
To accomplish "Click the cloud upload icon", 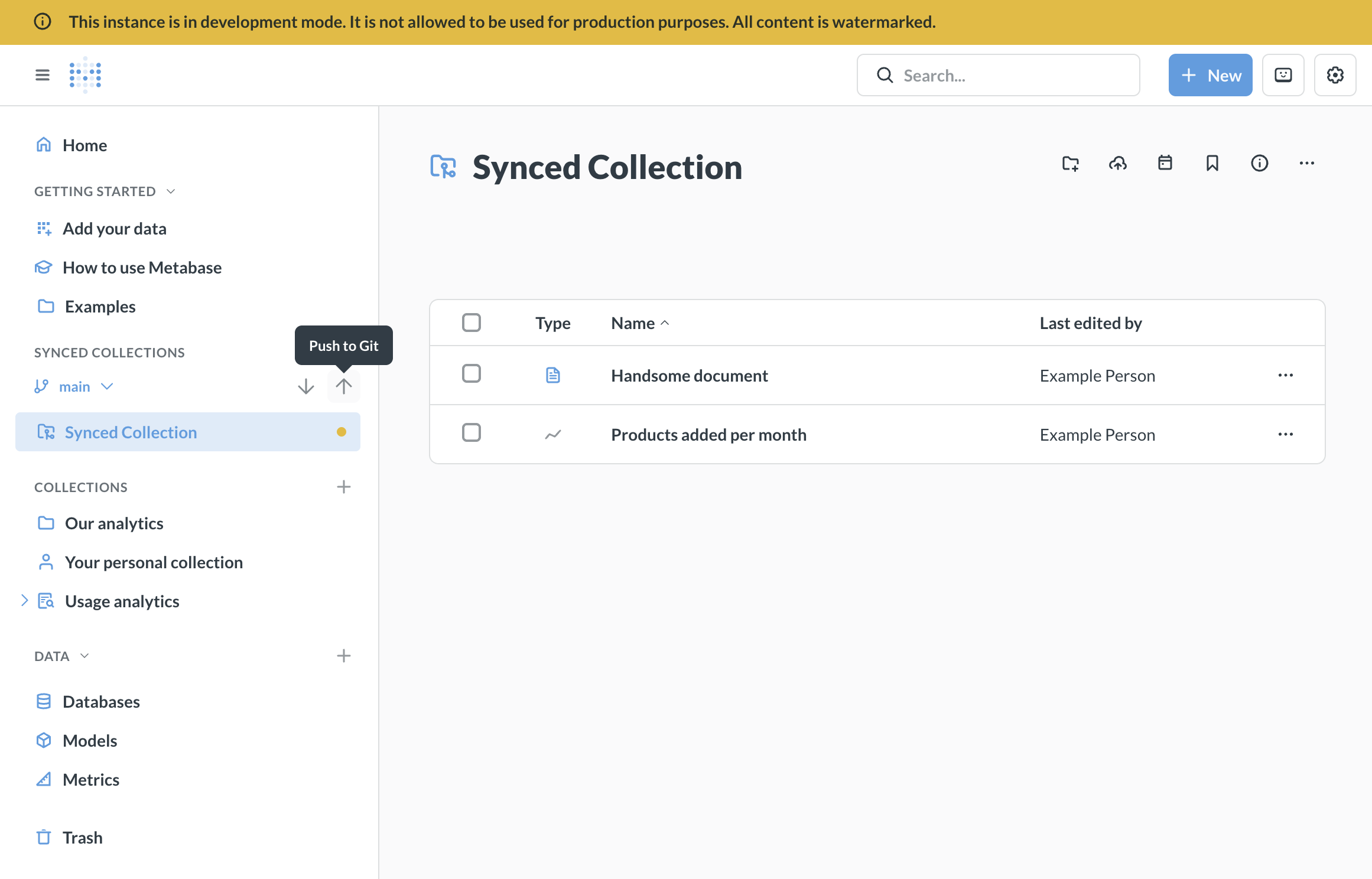I will click(1117, 164).
